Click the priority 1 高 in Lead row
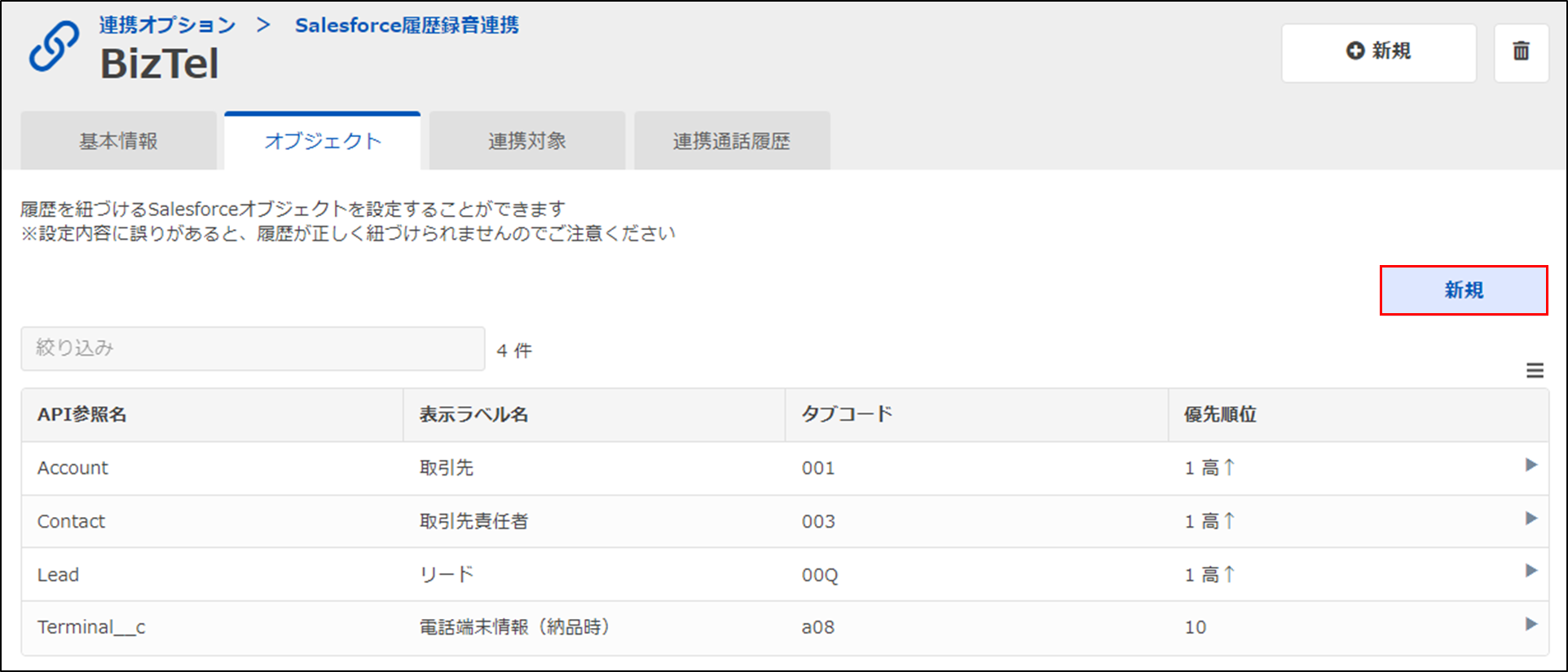The height and width of the screenshot is (672, 1568). click(1210, 575)
